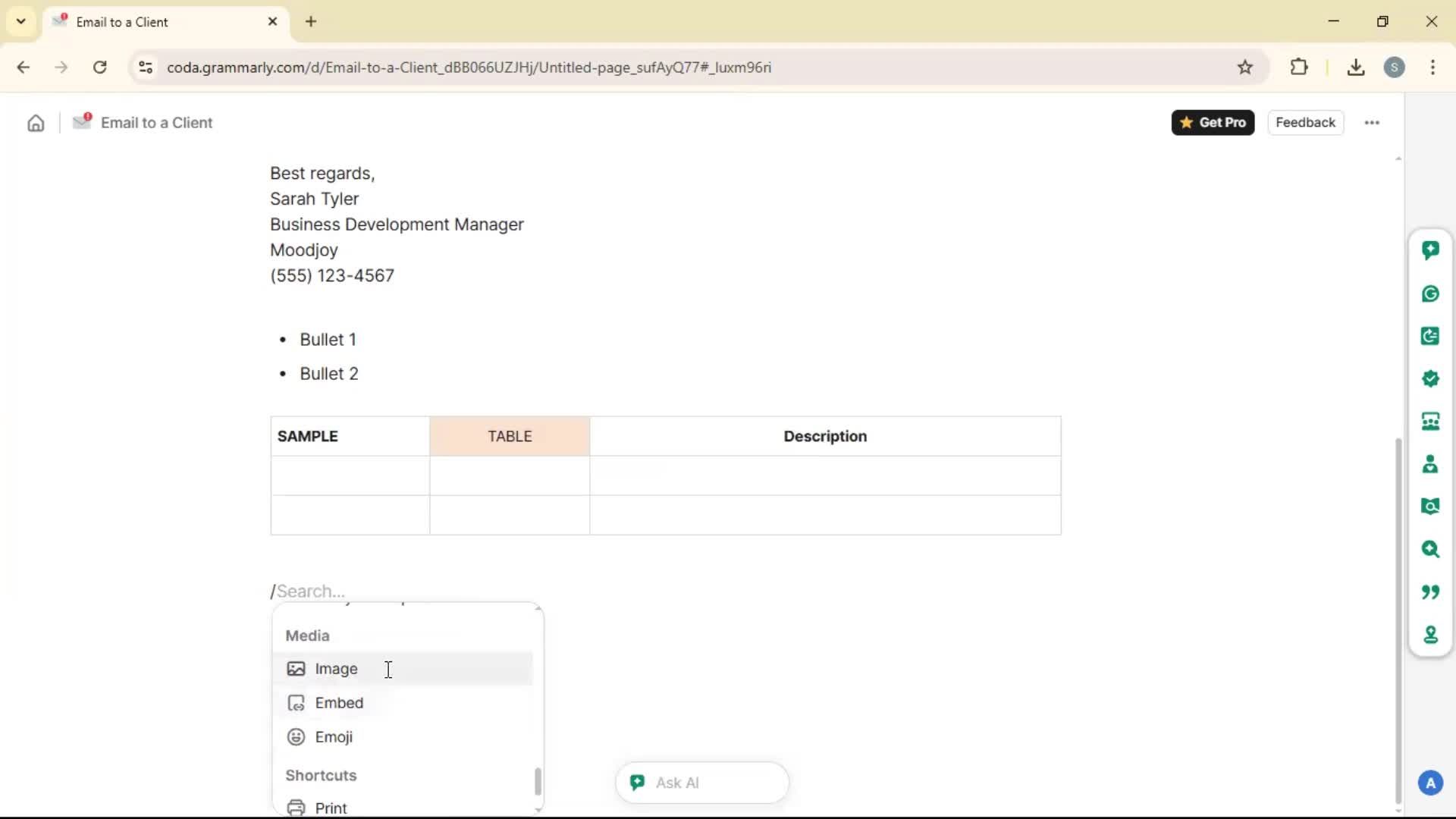Open the quotation marks citation icon
Screen dimensions: 1456x819
1430,591
